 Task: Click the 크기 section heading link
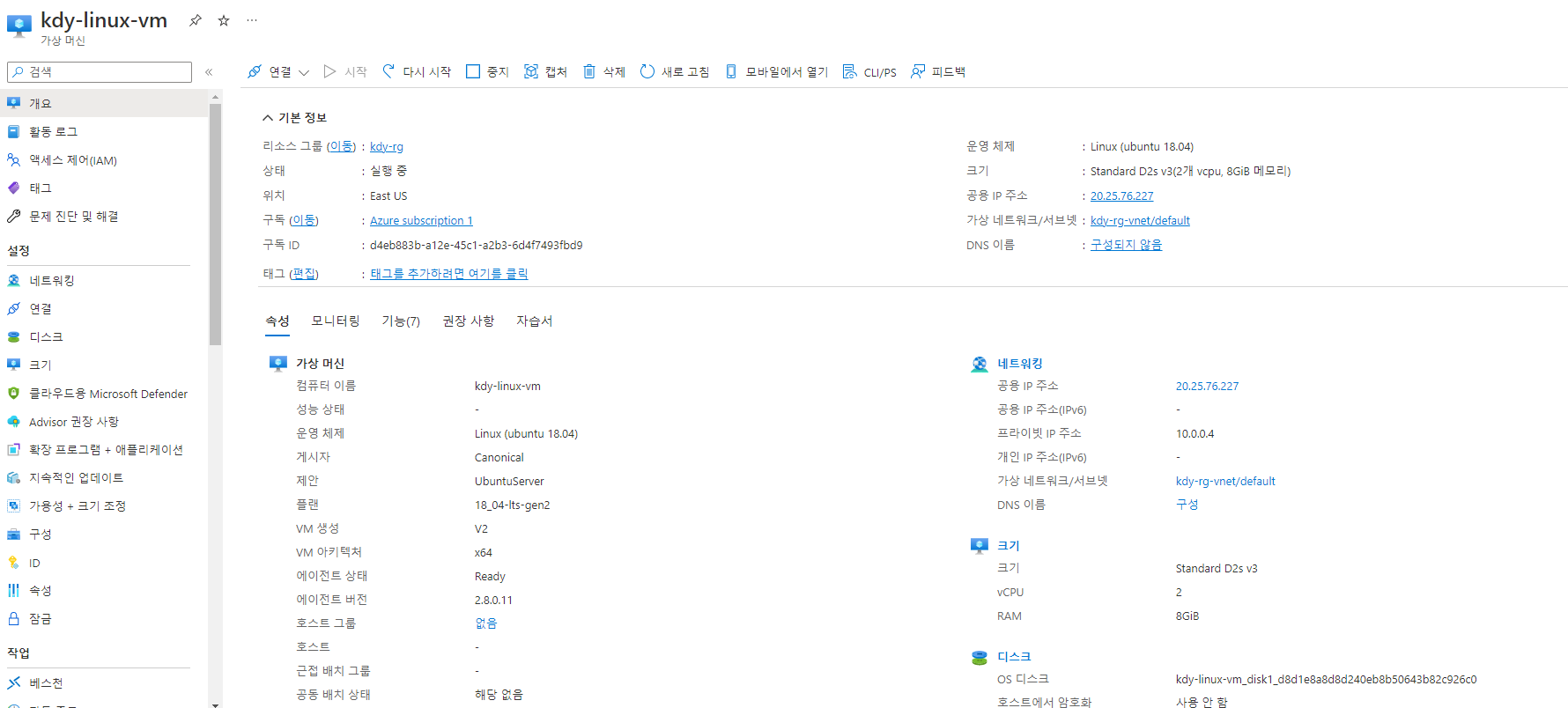tap(1008, 546)
